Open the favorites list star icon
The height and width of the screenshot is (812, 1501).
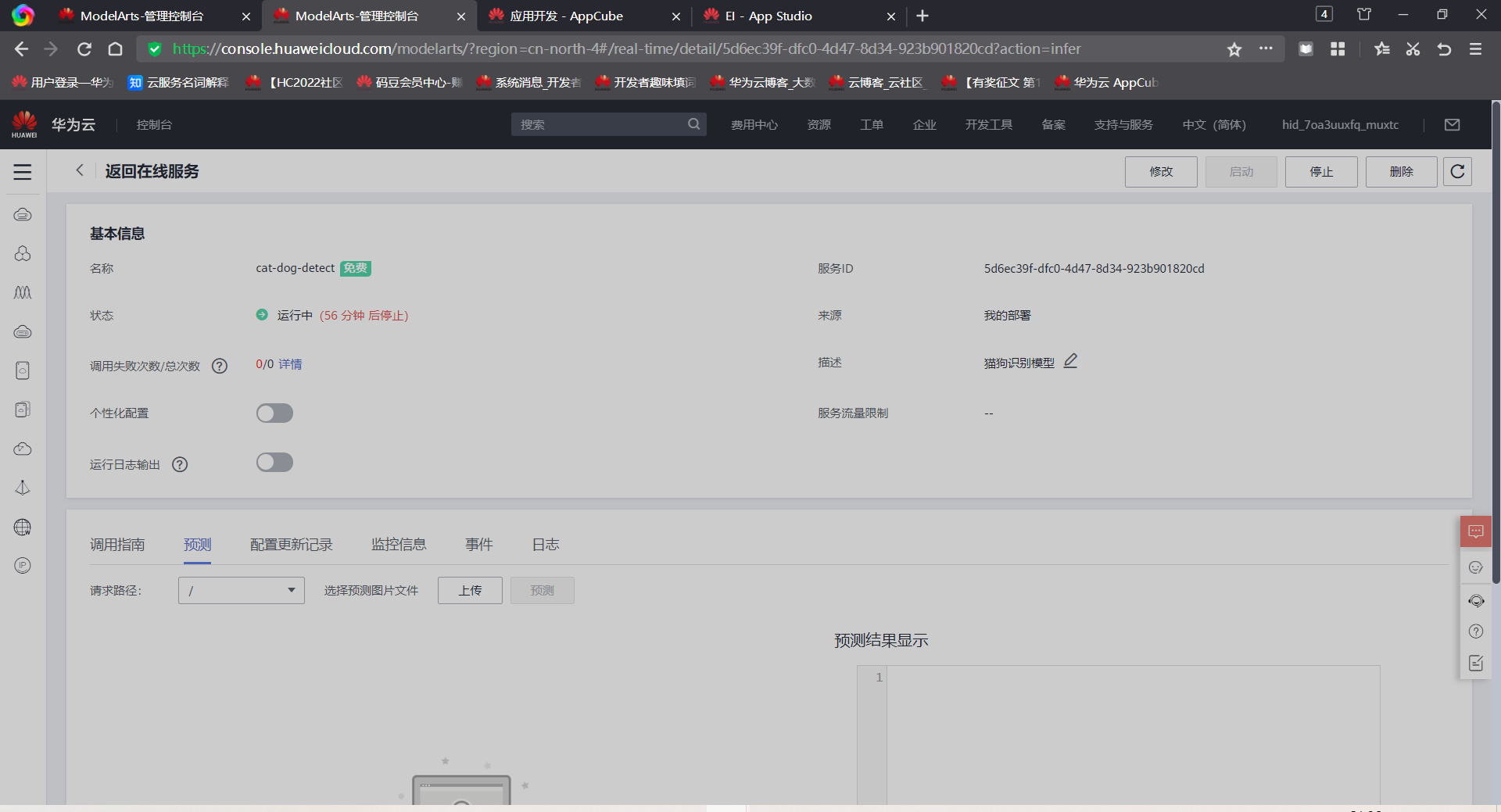coord(1382,49)
